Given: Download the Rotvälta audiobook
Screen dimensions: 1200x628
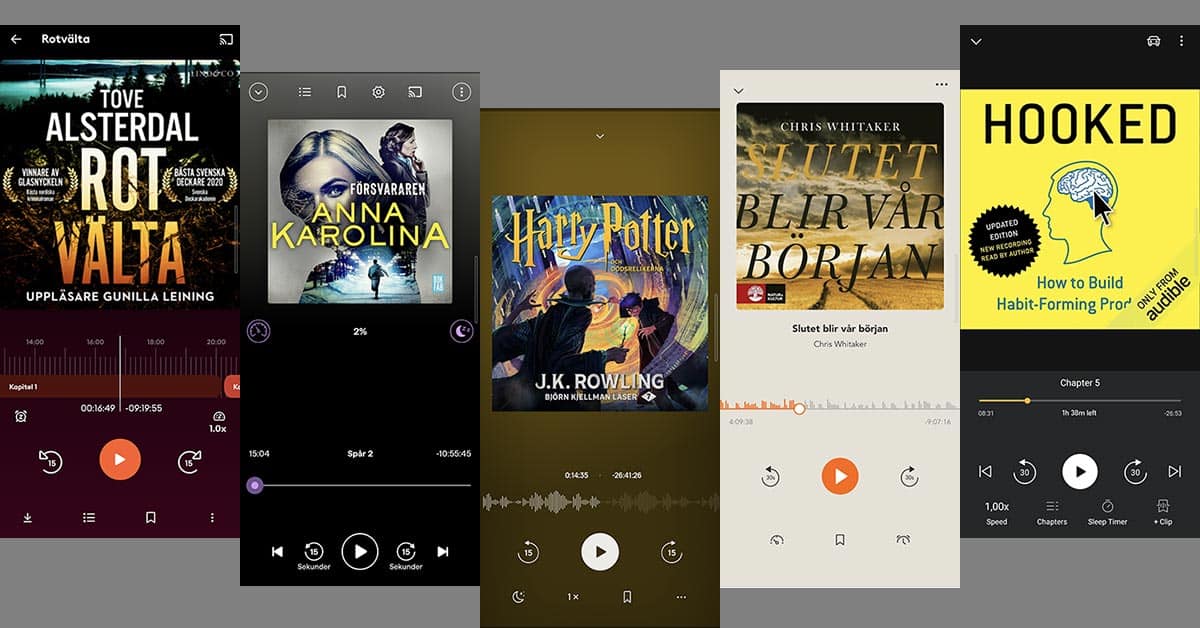Looking at the screenshot, I should (27, 517).
